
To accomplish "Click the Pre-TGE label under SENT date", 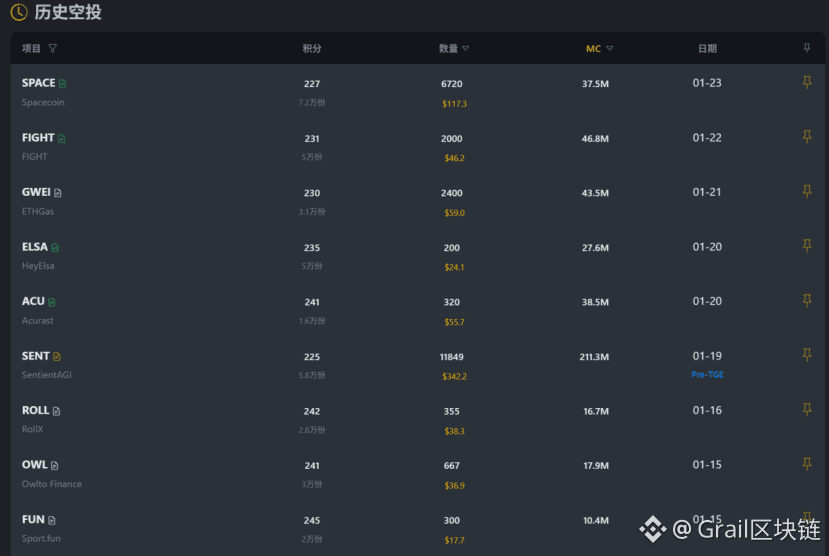I will (x=707, y=375).
